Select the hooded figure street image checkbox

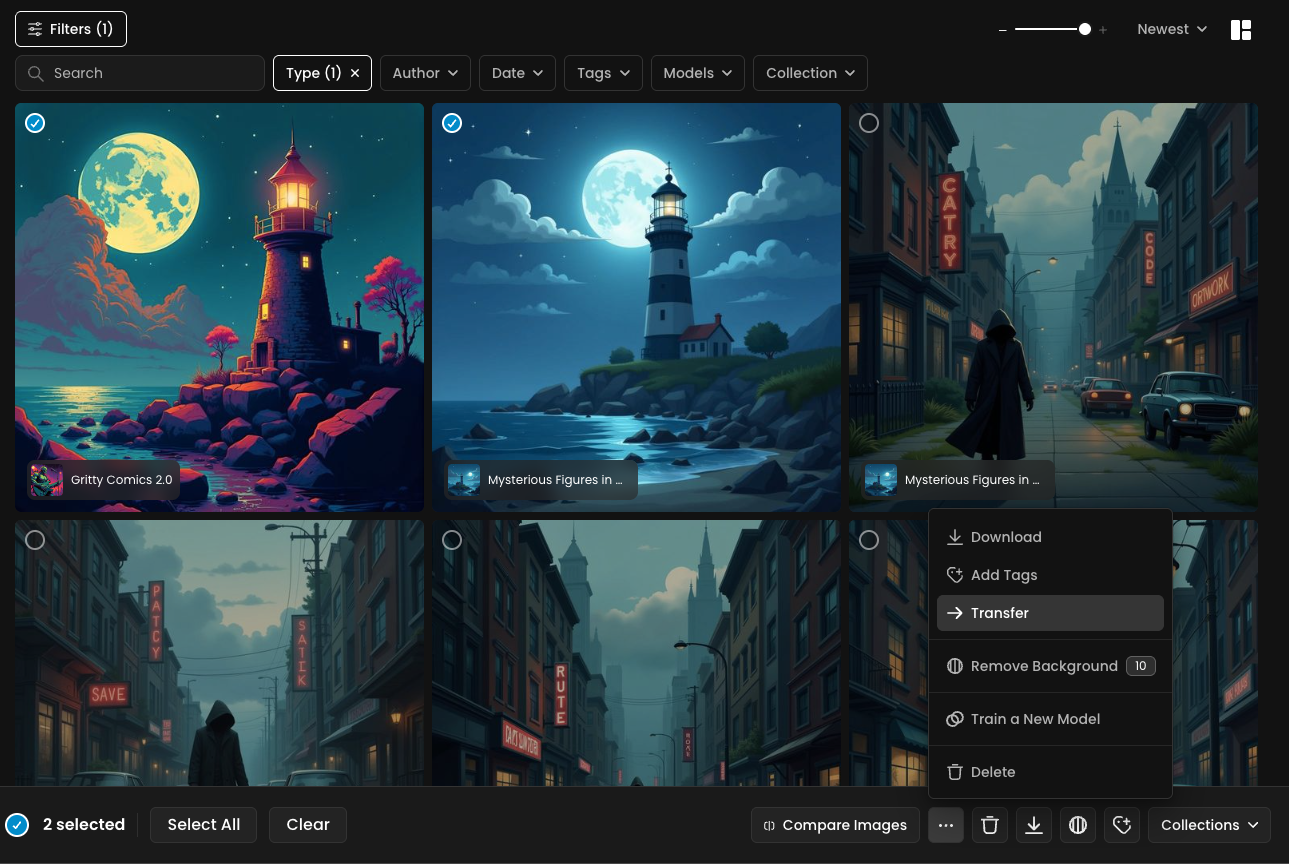click(869, 123)
